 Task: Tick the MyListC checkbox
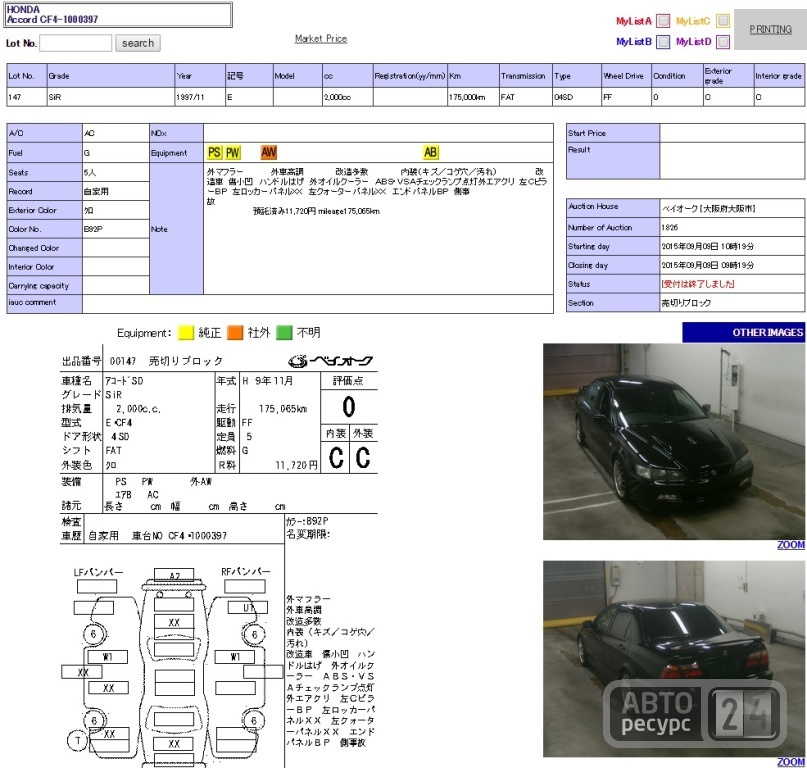[723, 21]
